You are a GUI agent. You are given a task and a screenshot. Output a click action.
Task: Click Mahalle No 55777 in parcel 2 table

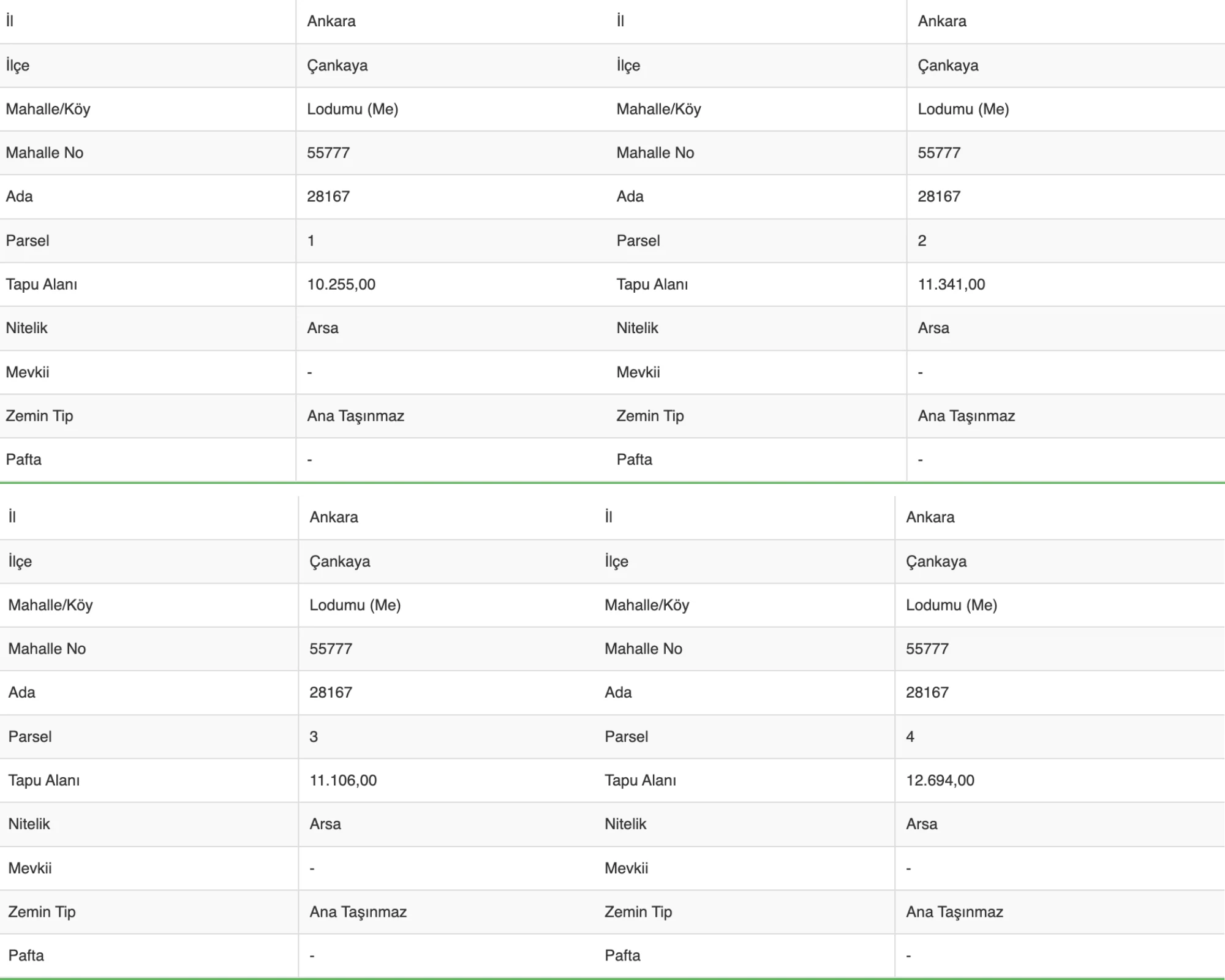click(939, 153)
